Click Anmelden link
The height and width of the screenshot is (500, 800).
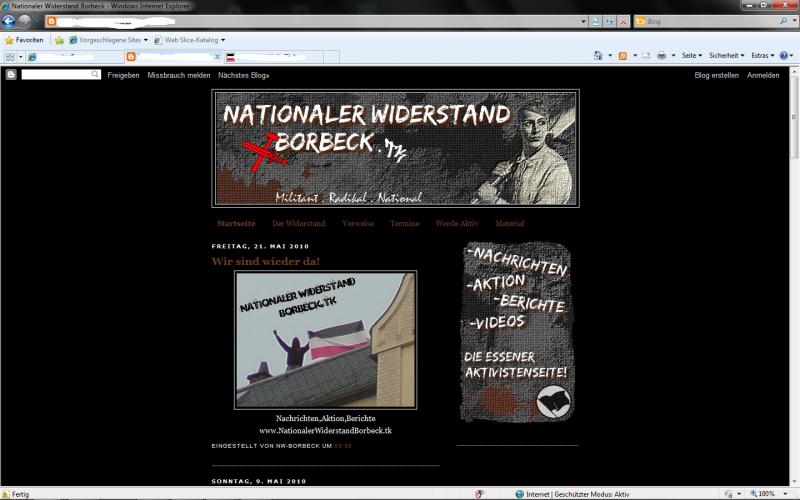pos(763,75)
